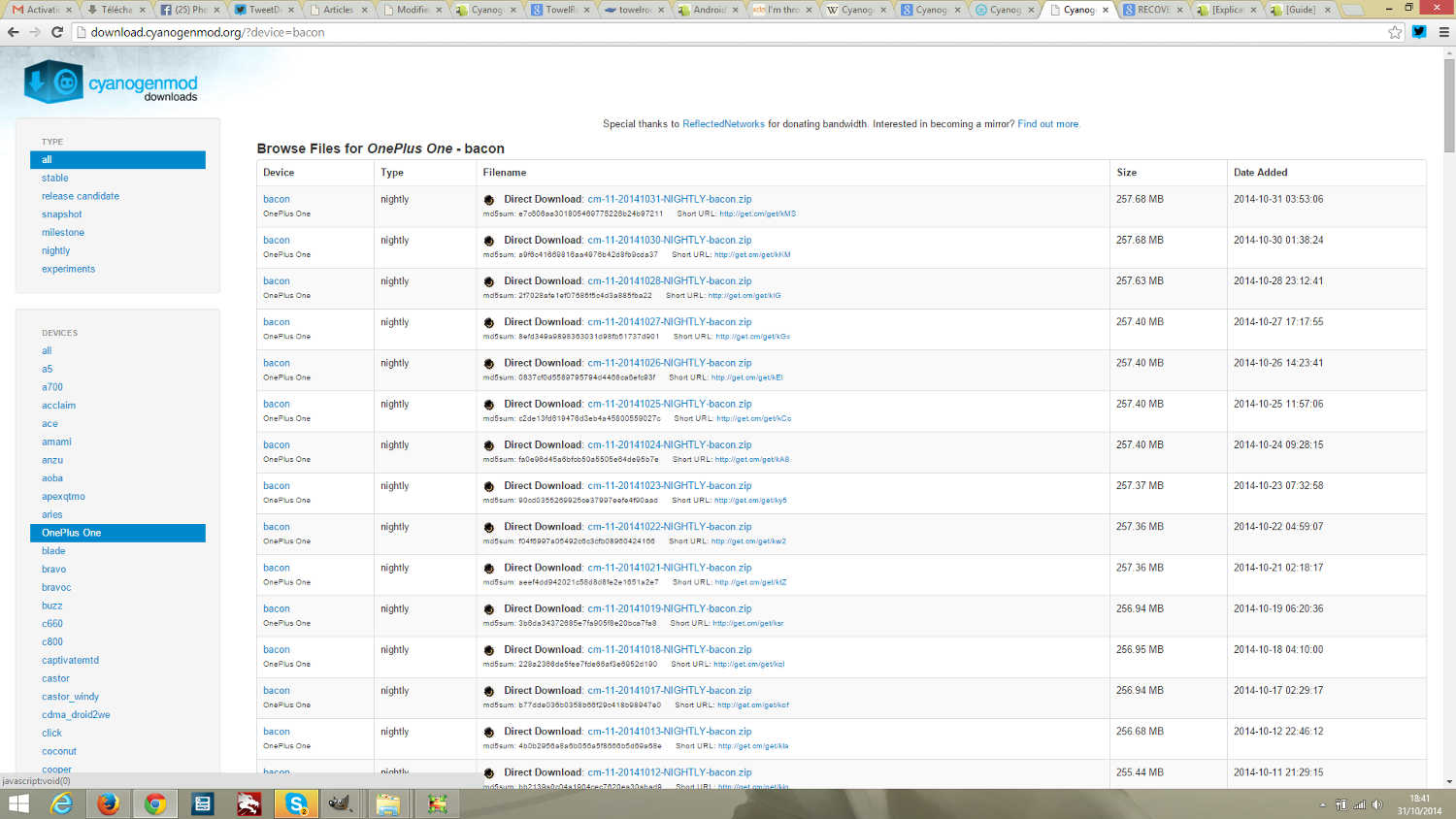This screenshot has height=819, width=1456.
Task: Switch to the Facebook (25) tab
Action: point(190,10)
